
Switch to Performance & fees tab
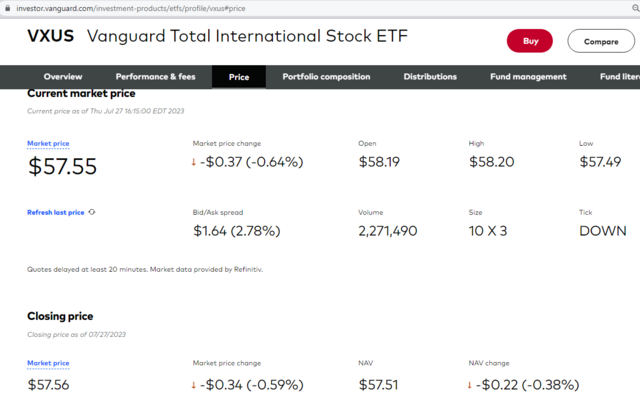click(155, 77)
